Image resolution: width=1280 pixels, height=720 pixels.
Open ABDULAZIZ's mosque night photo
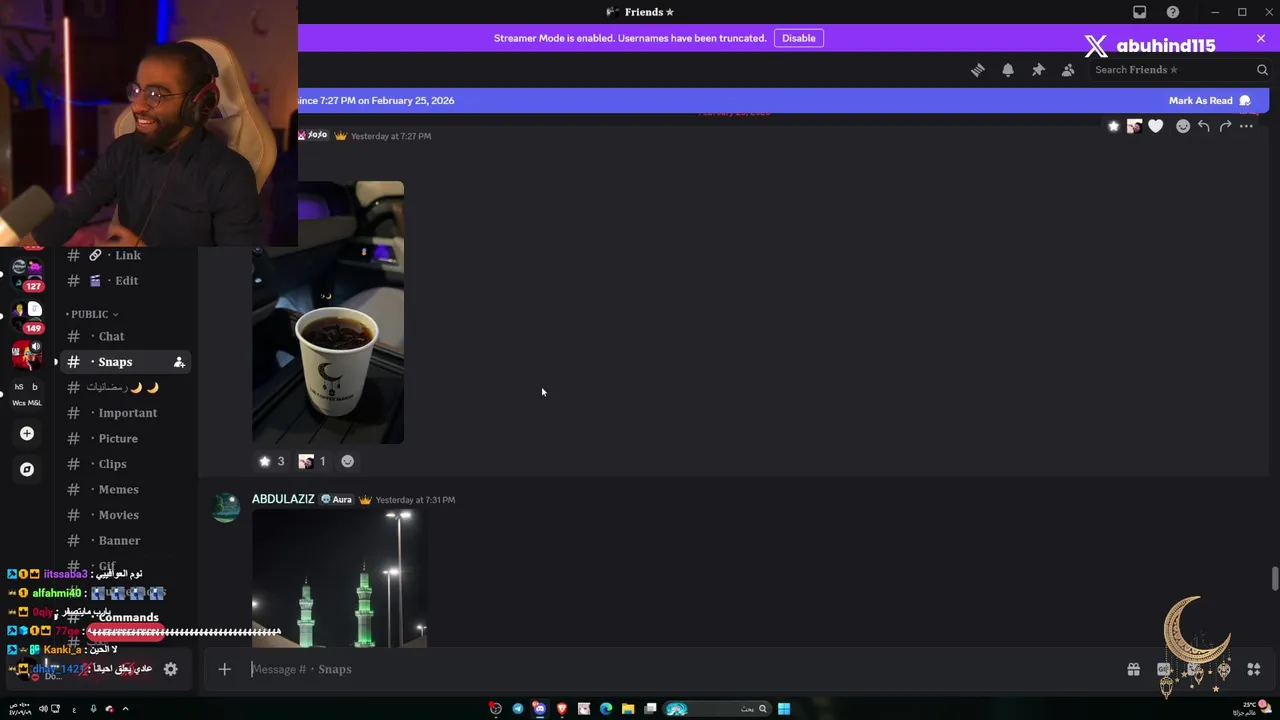(340, 579)
